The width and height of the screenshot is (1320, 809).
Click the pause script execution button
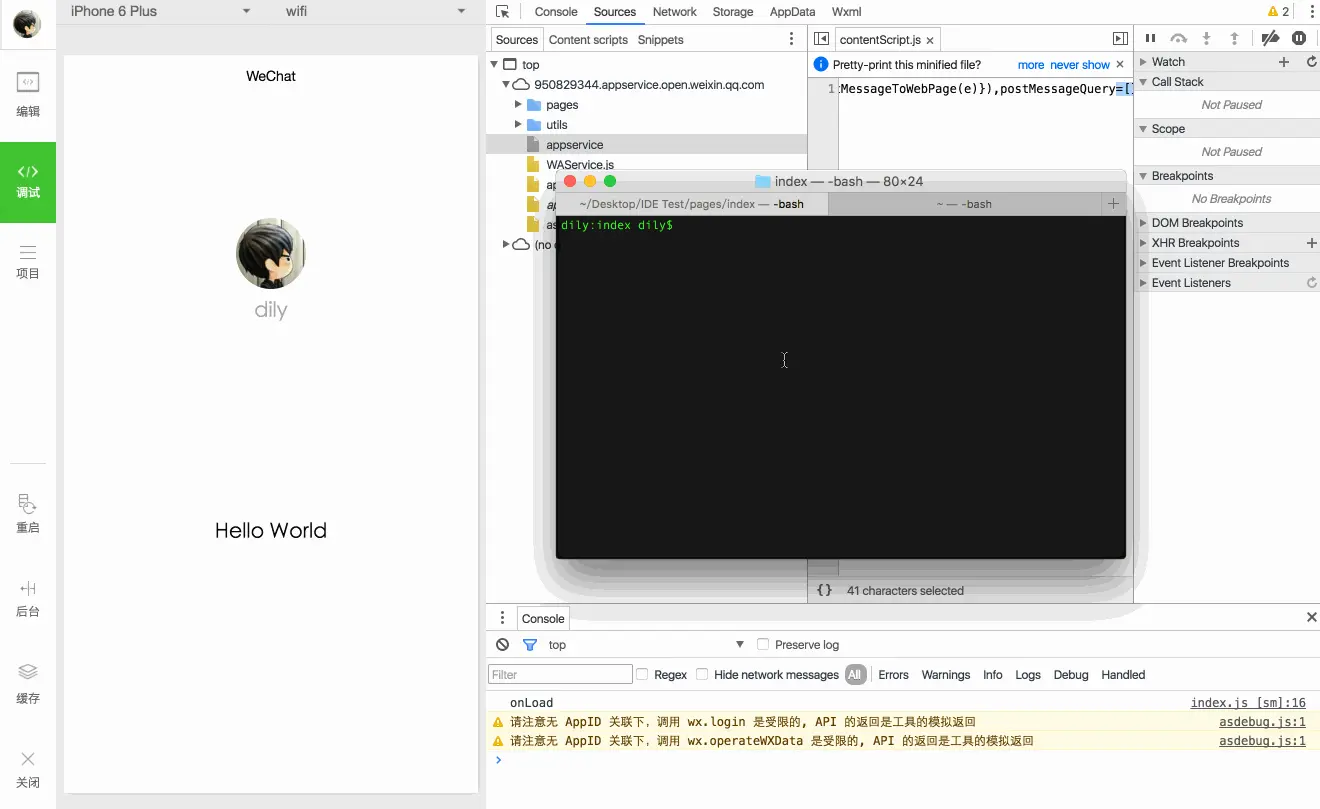pos(1150,38)
